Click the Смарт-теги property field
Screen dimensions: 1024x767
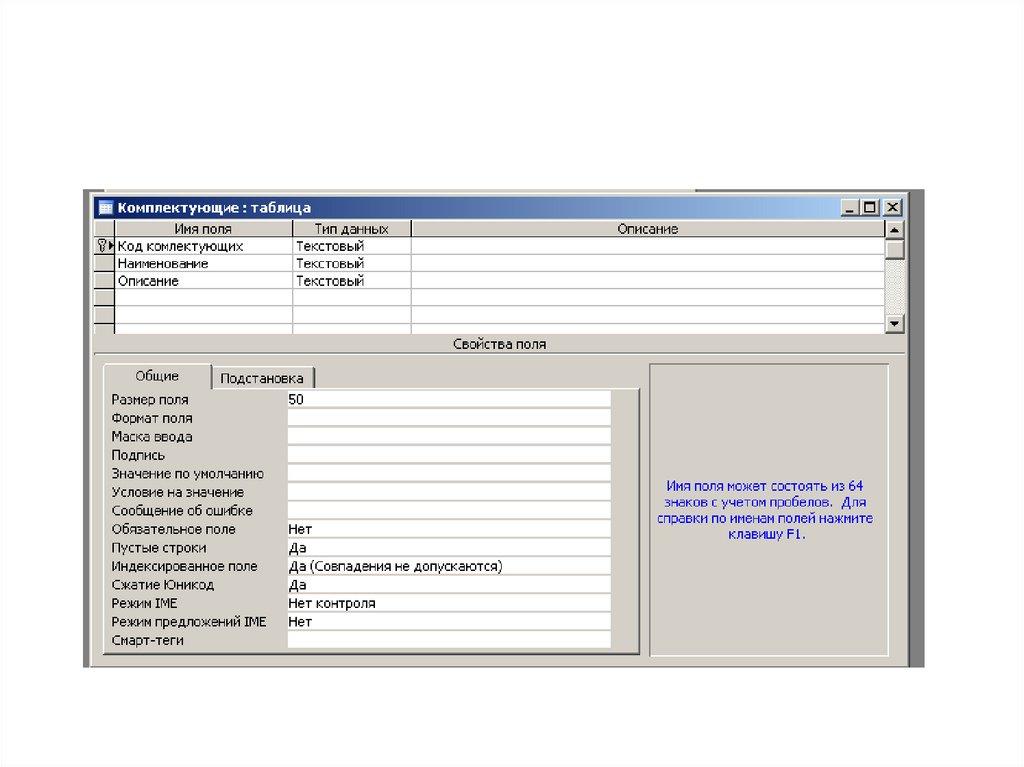[448, 640]
